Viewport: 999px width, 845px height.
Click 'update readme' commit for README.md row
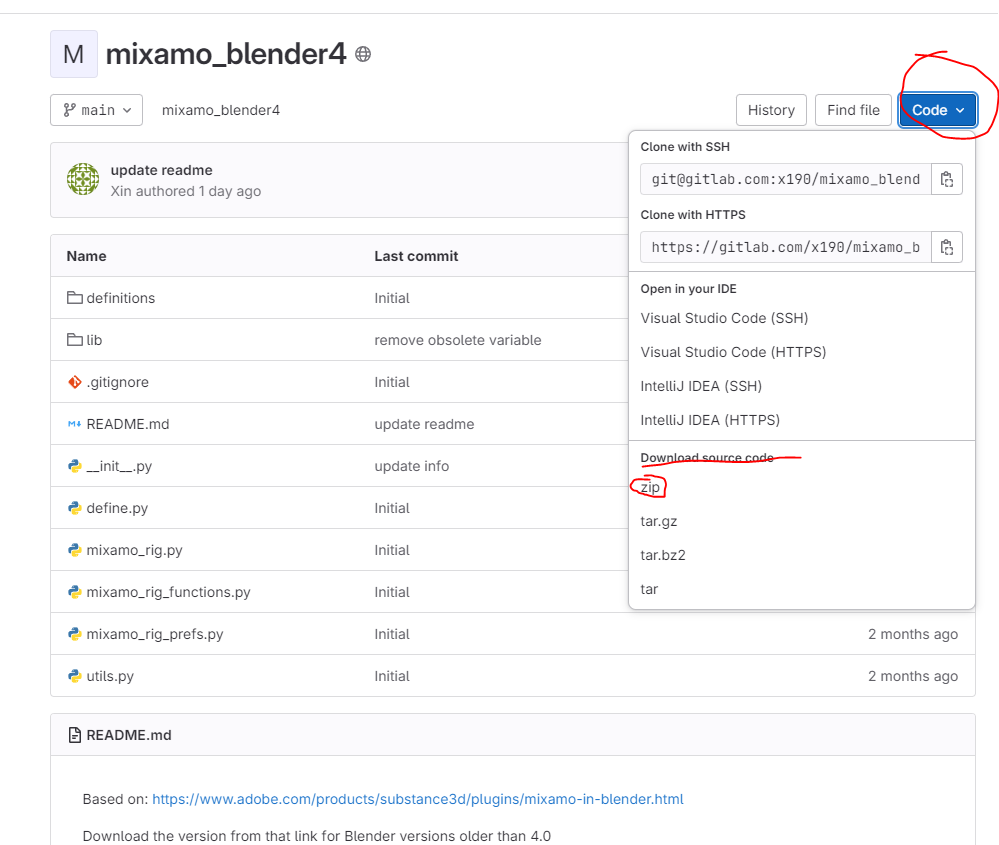[424, 424]
